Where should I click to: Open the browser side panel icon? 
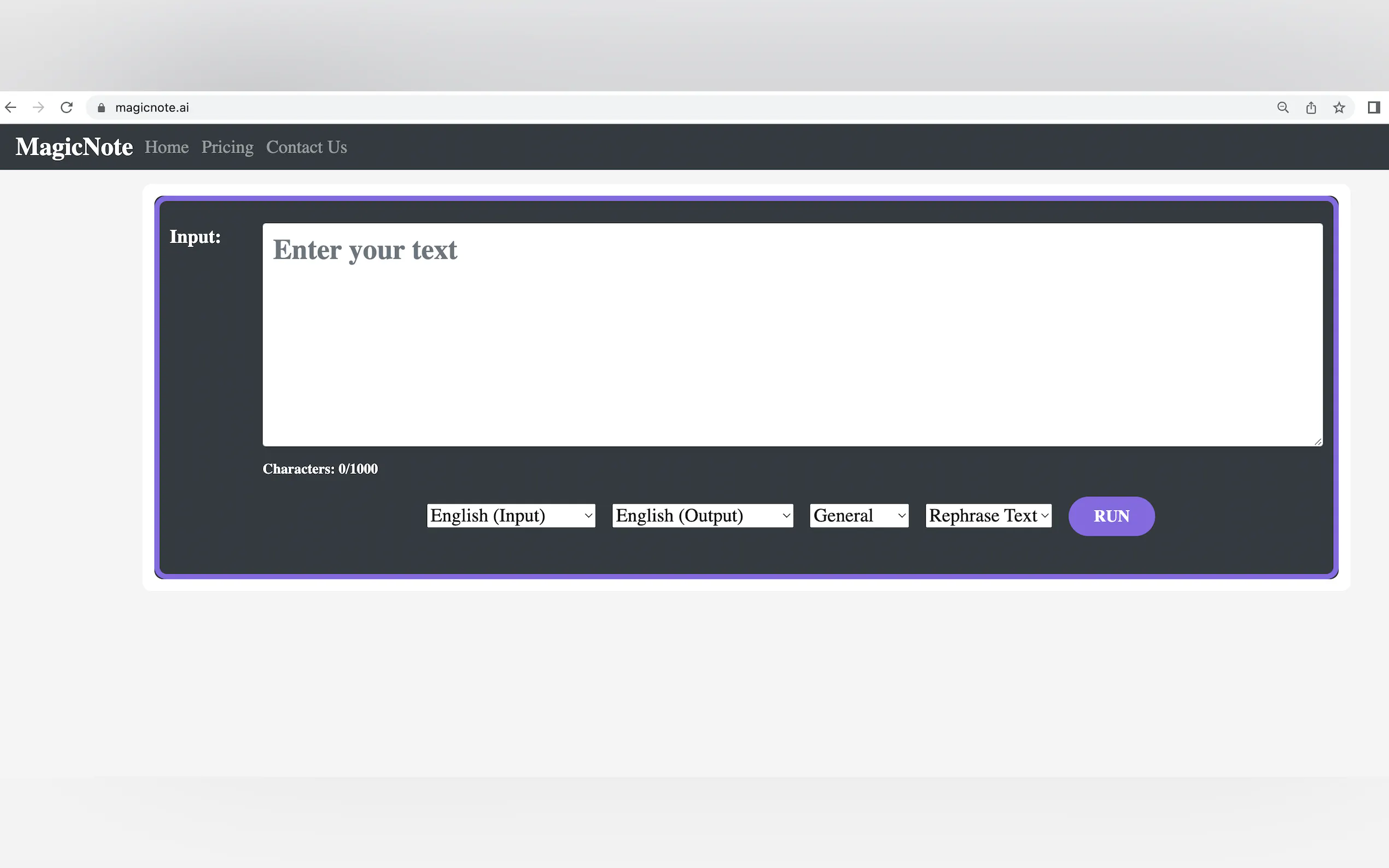pyautogui.click(x=1374, y=107)
